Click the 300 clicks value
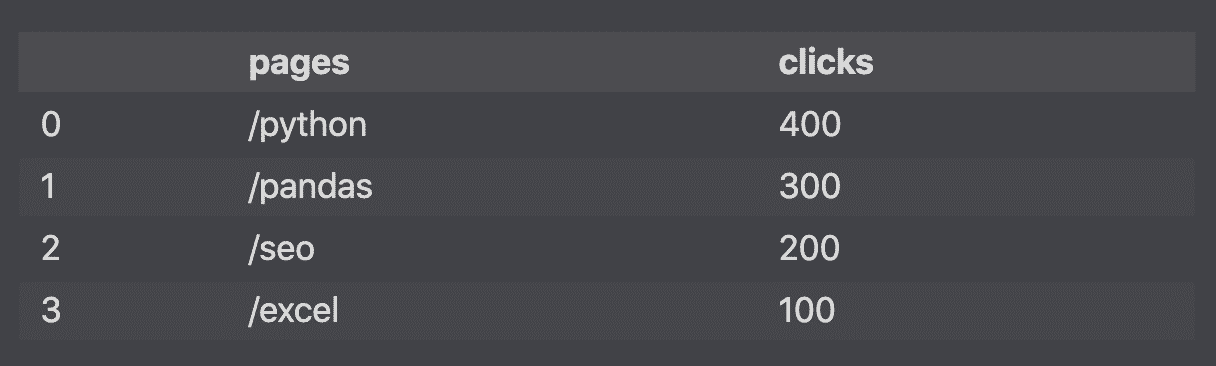The height and width of the screenshot is (366, 1216). coord(809,187)
